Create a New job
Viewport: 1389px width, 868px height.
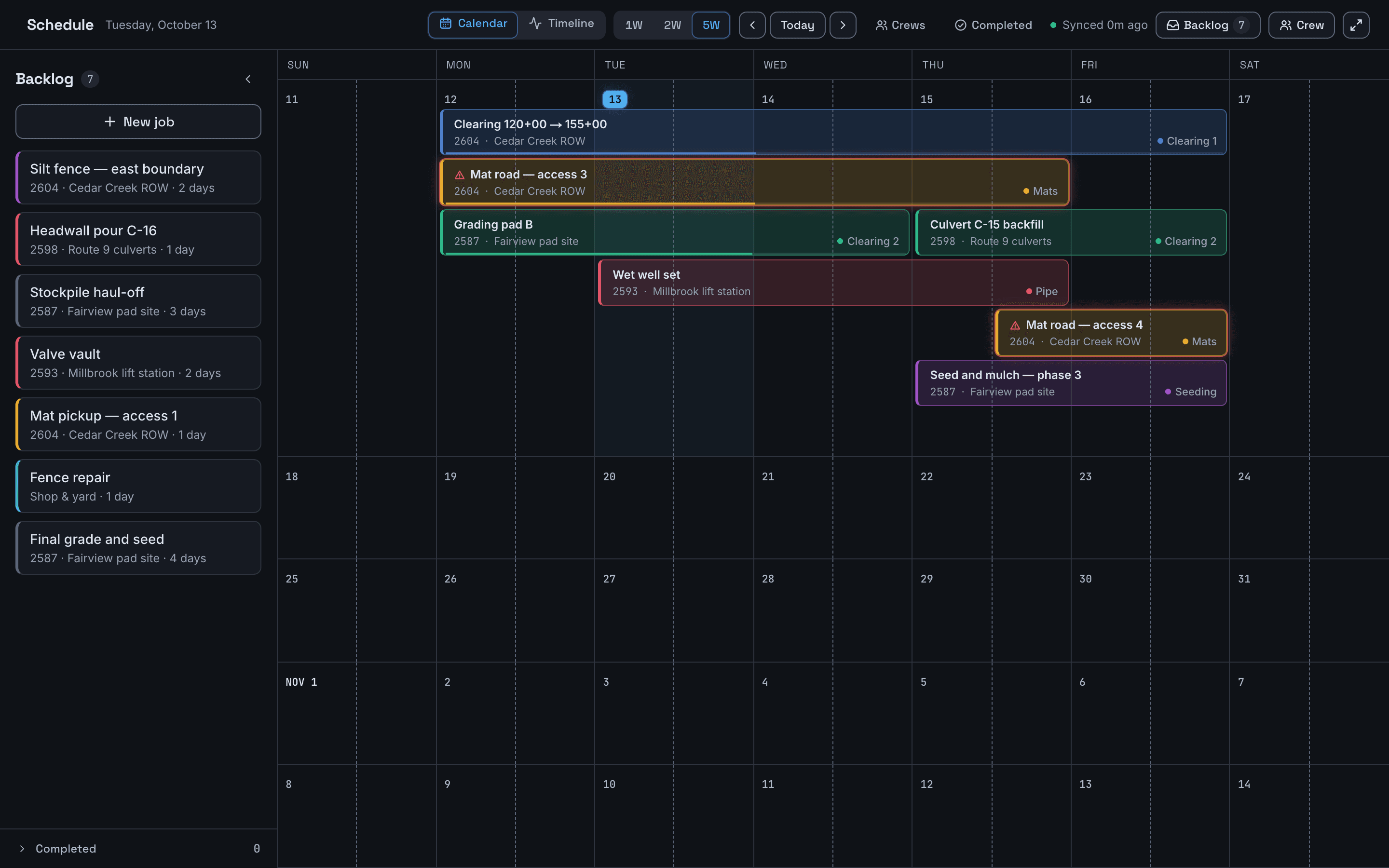138,122
